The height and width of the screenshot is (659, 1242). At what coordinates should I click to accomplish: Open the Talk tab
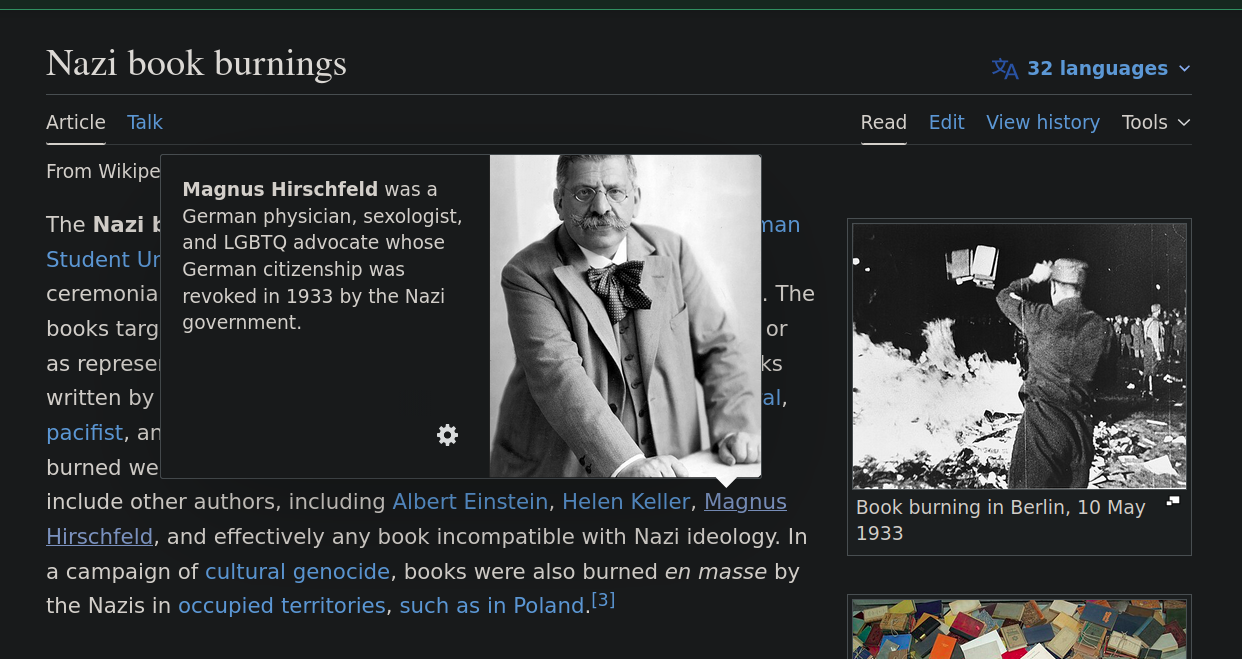pyautogui.click(x=145, y=122)
